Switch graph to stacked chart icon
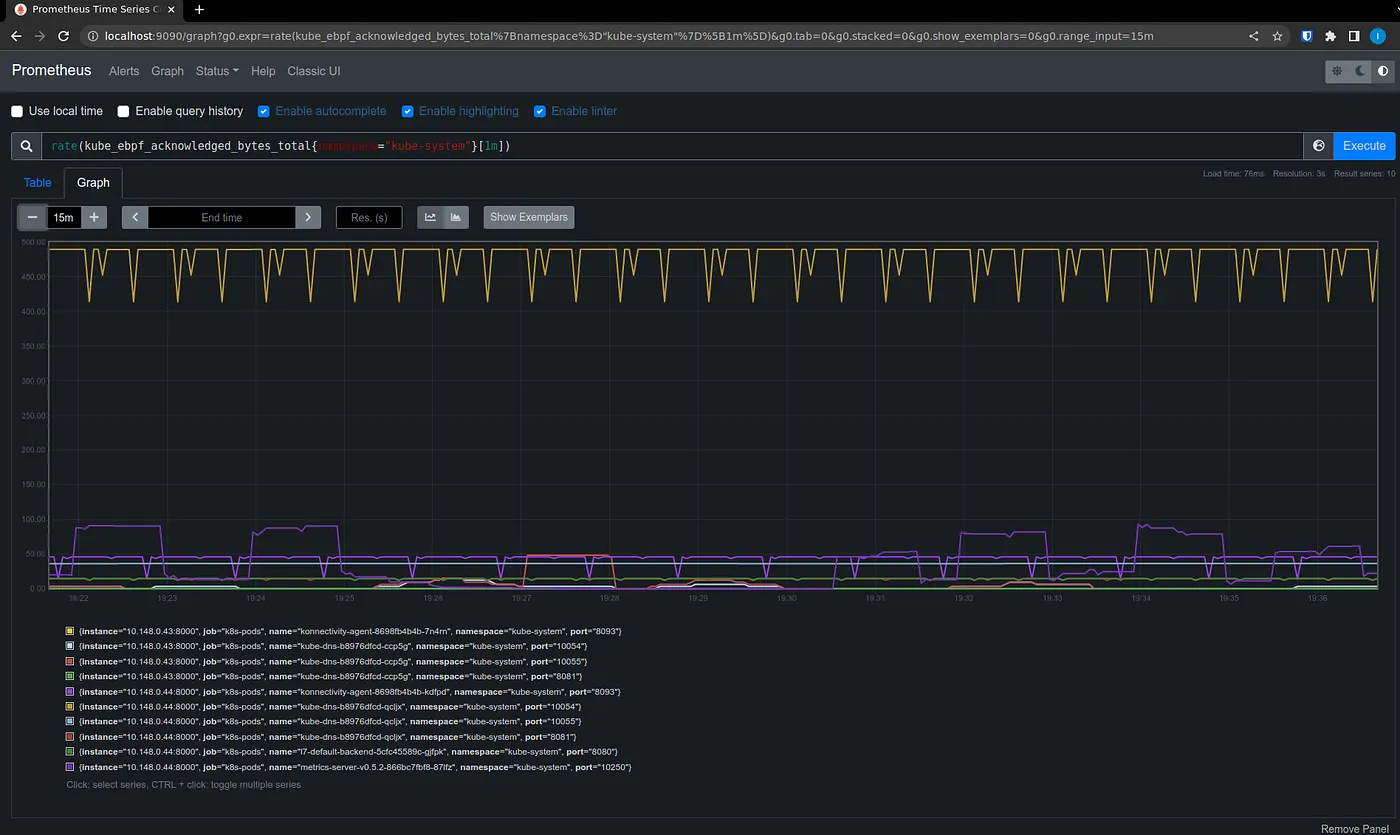 point(456,217)
